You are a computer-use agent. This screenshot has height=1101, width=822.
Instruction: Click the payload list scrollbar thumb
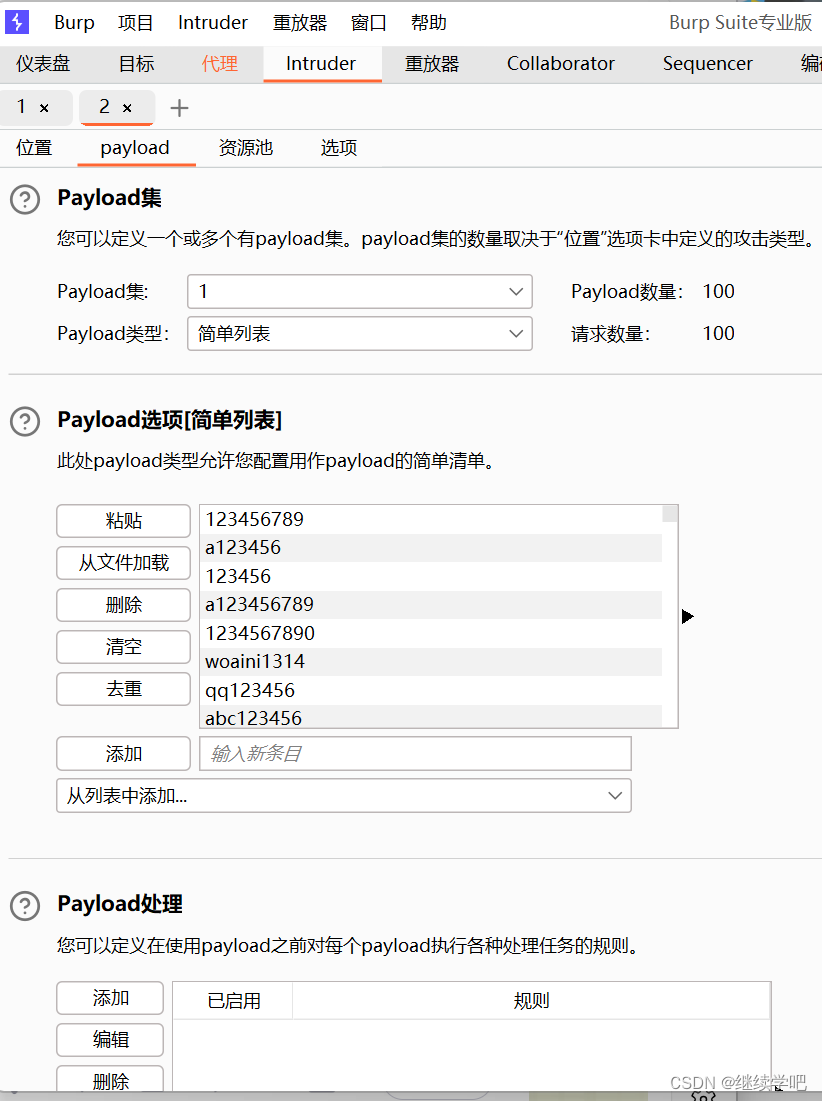[670, 514]
